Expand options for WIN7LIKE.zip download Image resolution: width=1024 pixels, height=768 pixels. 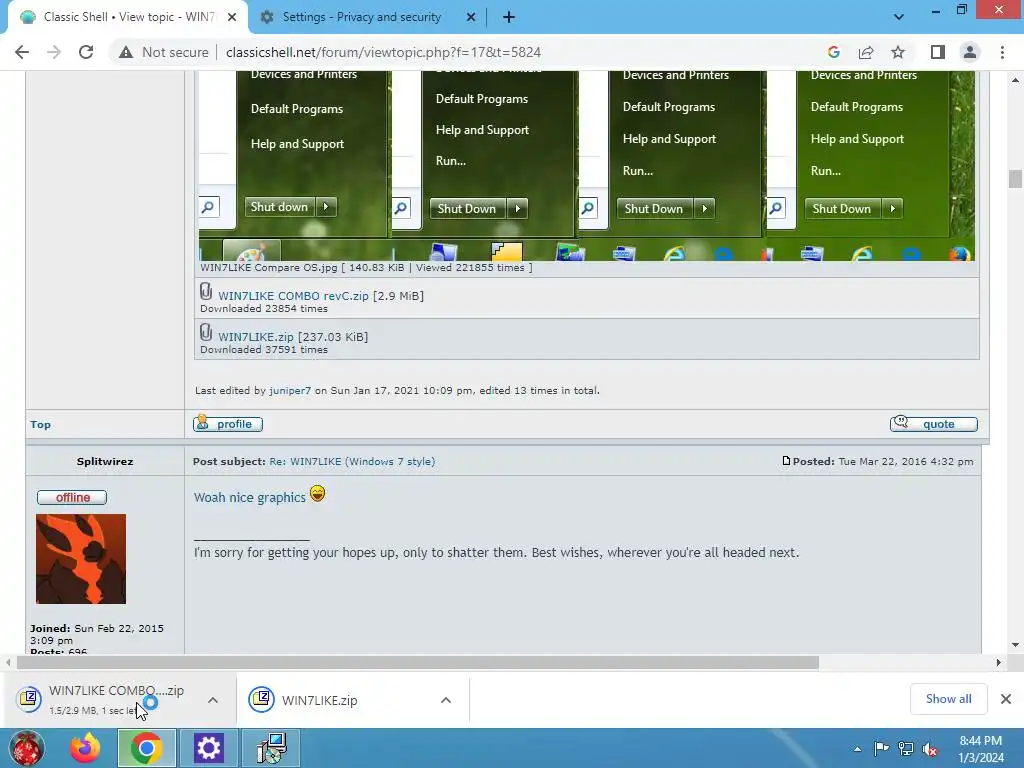tap(446, 700)
